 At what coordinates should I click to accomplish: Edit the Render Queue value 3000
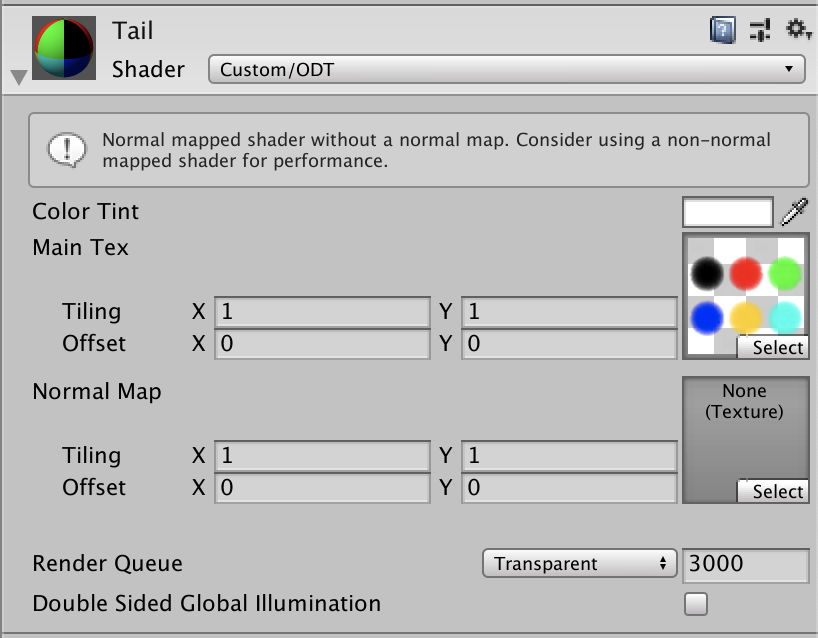[745, 563]
